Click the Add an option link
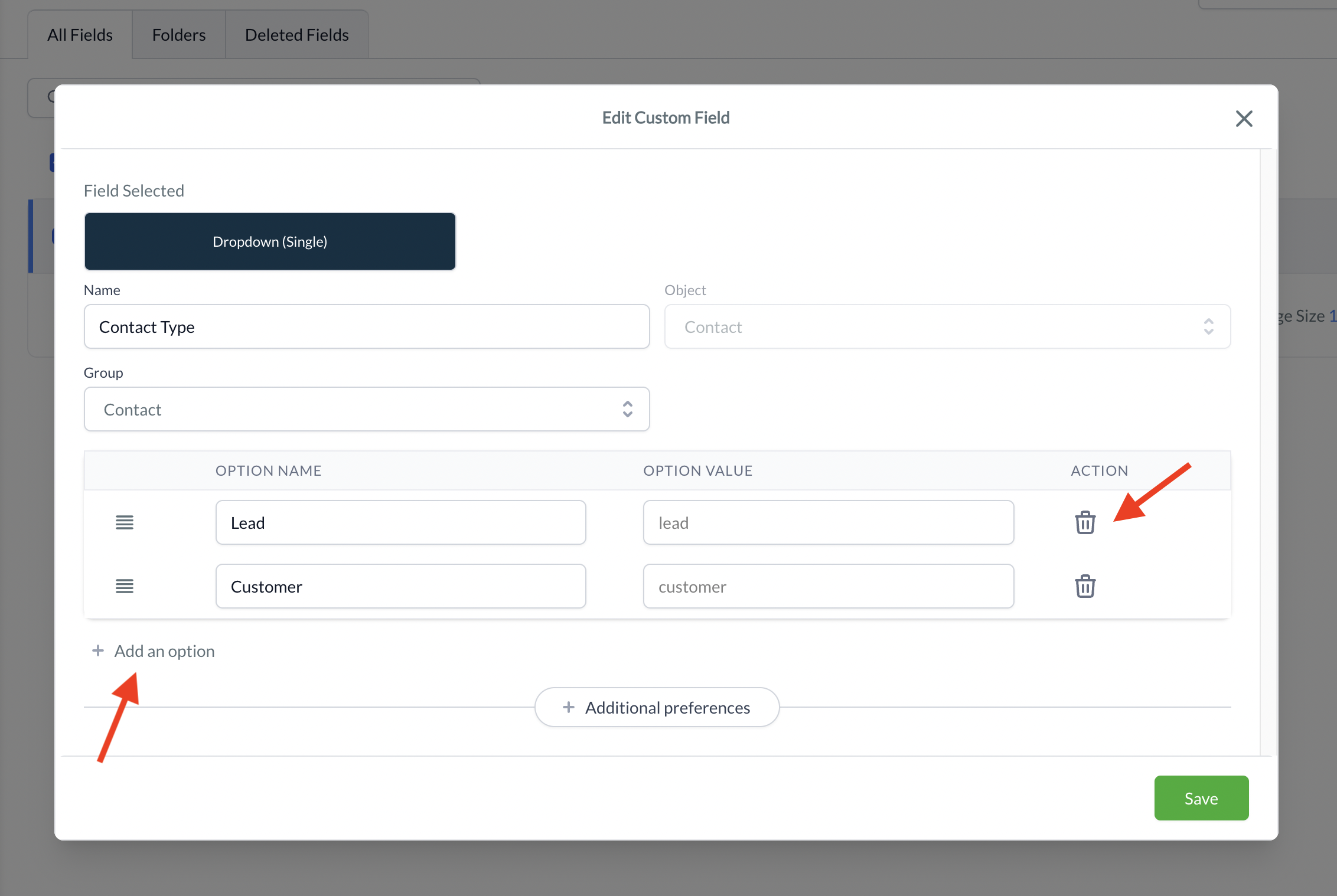This screenshot has height=896, width=1337. pos(164,651)
